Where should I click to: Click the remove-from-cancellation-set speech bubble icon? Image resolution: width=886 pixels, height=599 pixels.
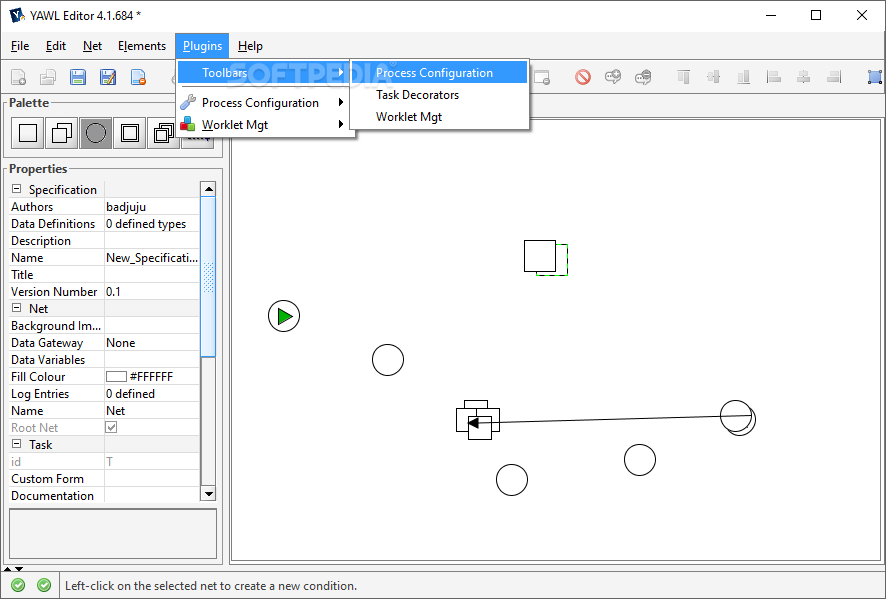(643, 77)
